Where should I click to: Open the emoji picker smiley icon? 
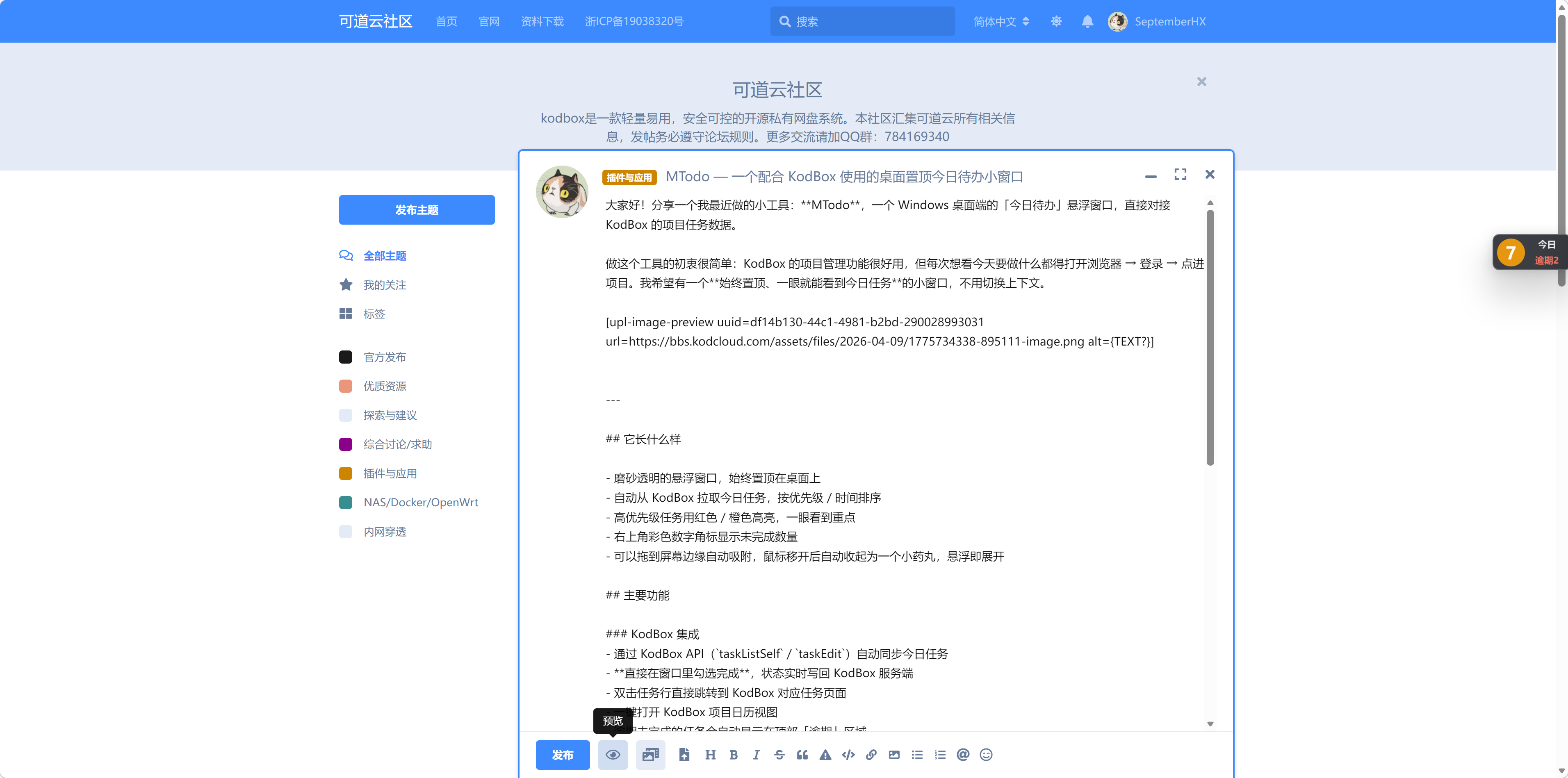986,755
